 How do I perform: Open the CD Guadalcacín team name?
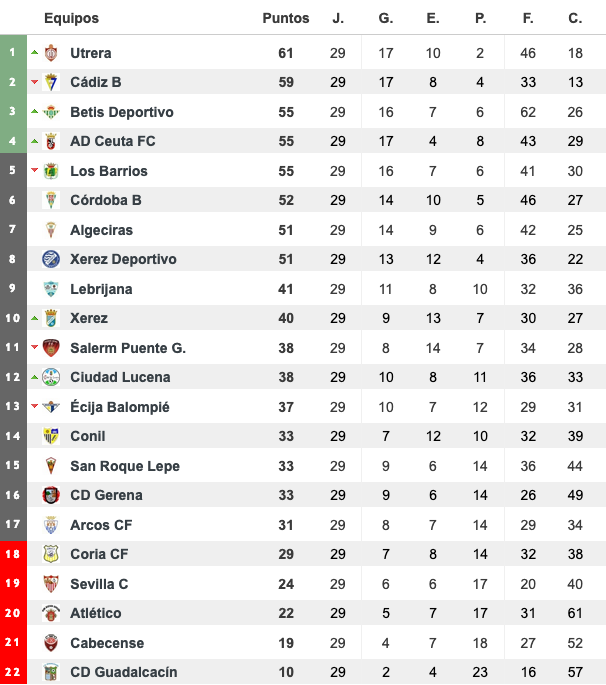pos(124,672)
